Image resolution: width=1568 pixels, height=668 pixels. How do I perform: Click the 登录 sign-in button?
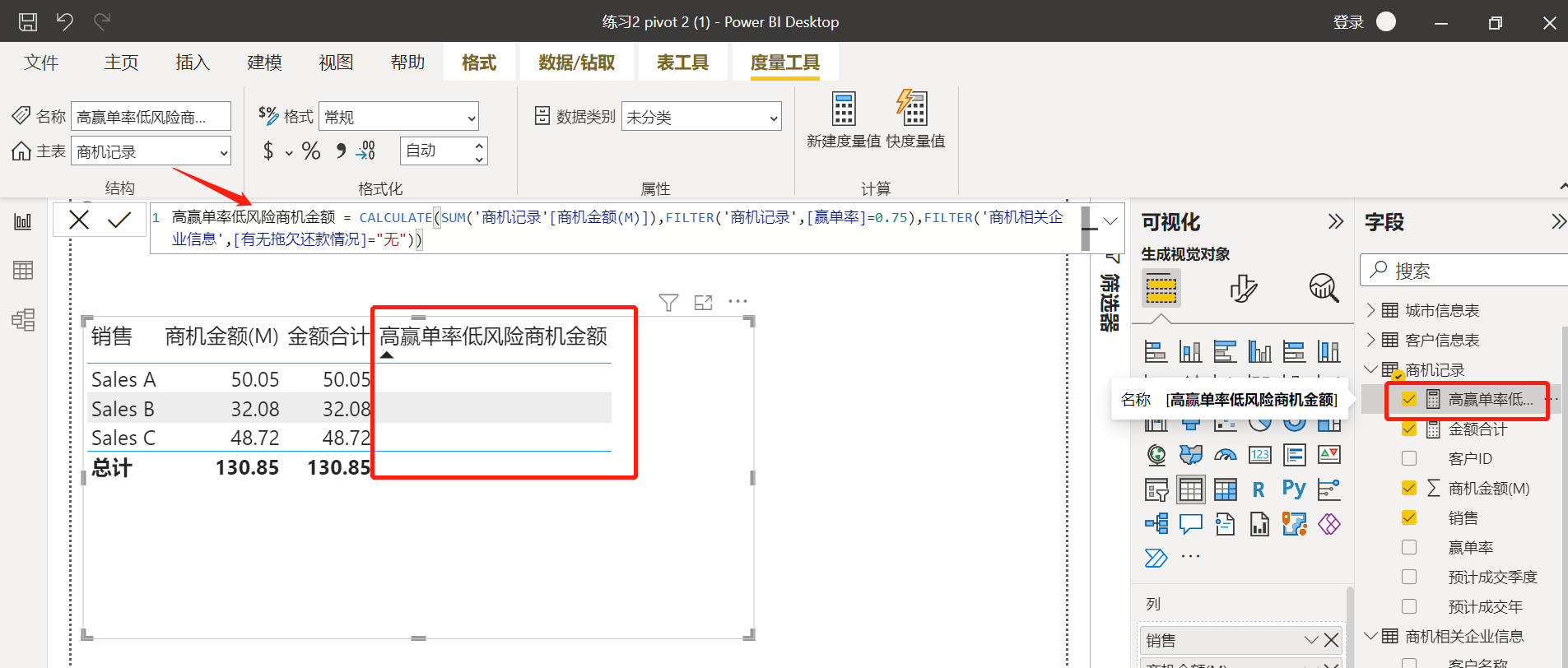click(1348, 22)
